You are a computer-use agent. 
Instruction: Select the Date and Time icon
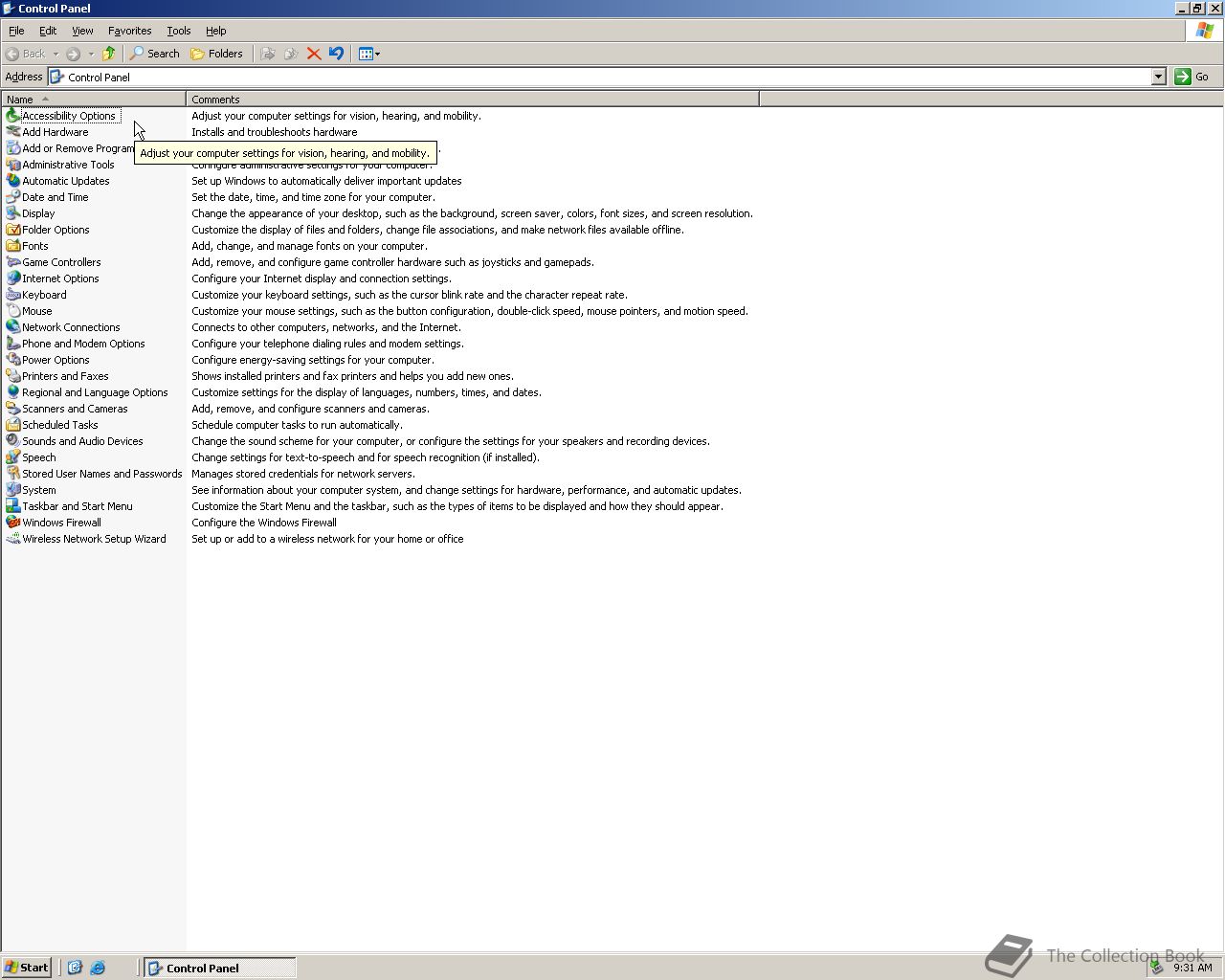click(x=13, y=197)
